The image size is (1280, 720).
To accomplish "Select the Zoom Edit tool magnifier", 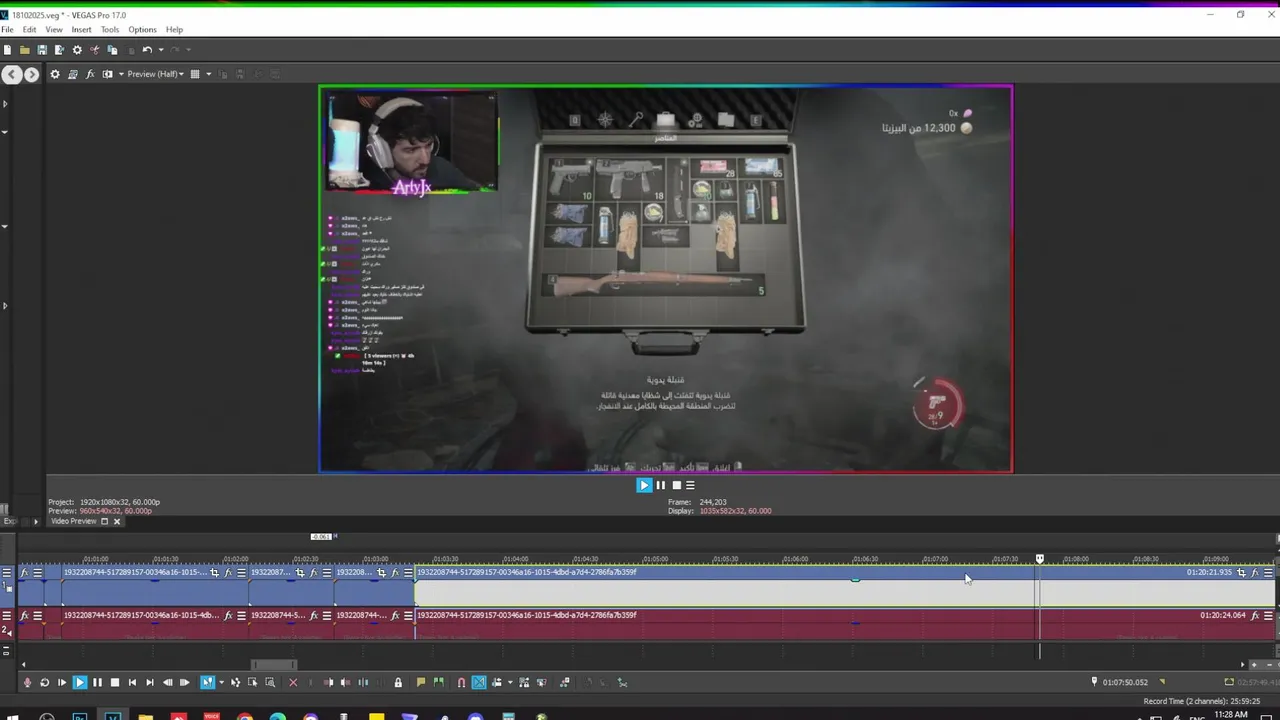I will pyautogui.click(x=270, y=682).
